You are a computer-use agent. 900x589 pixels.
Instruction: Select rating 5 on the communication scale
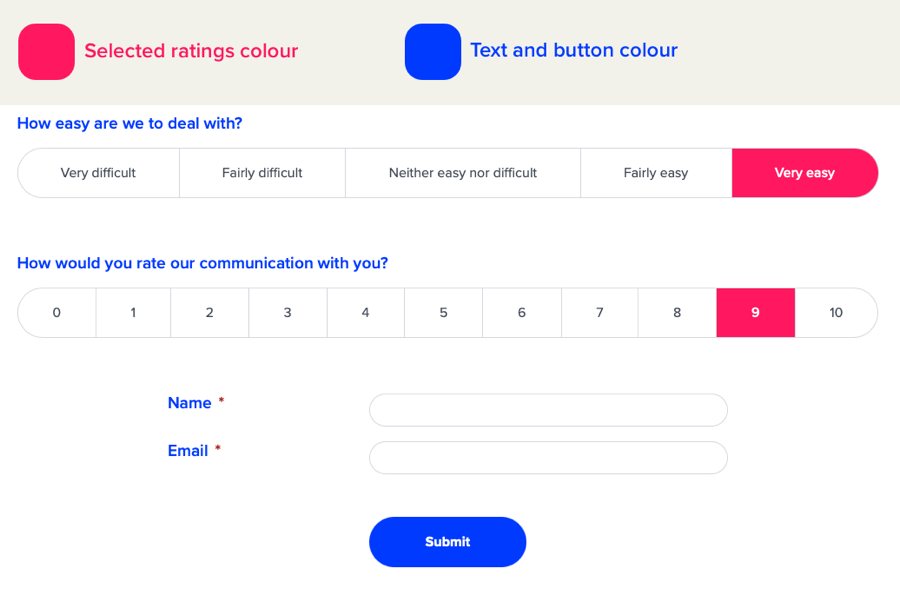(x=443, y=312)
